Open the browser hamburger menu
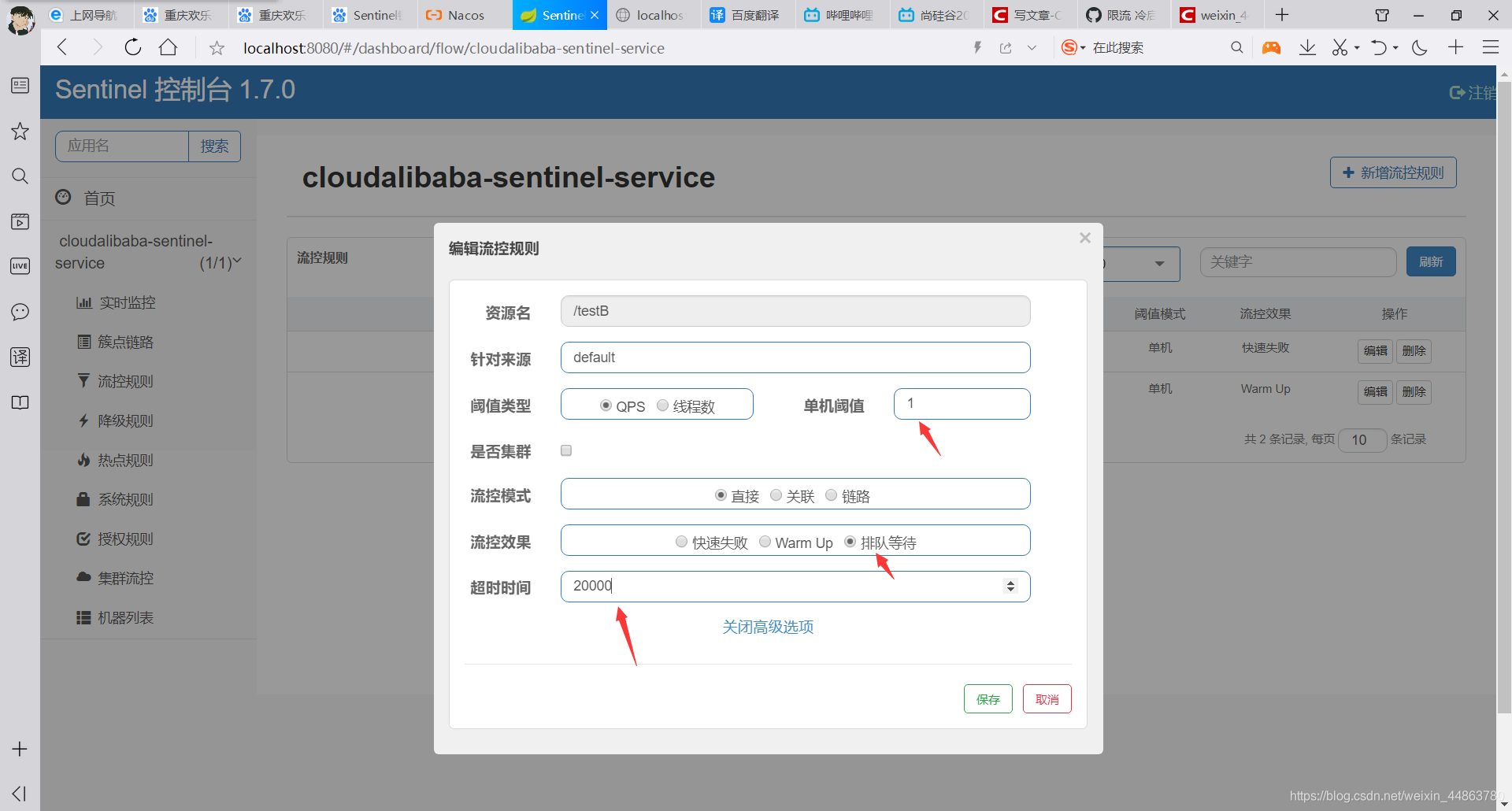The width and height of the screenshot is (1512, 811). point(1490,47)
